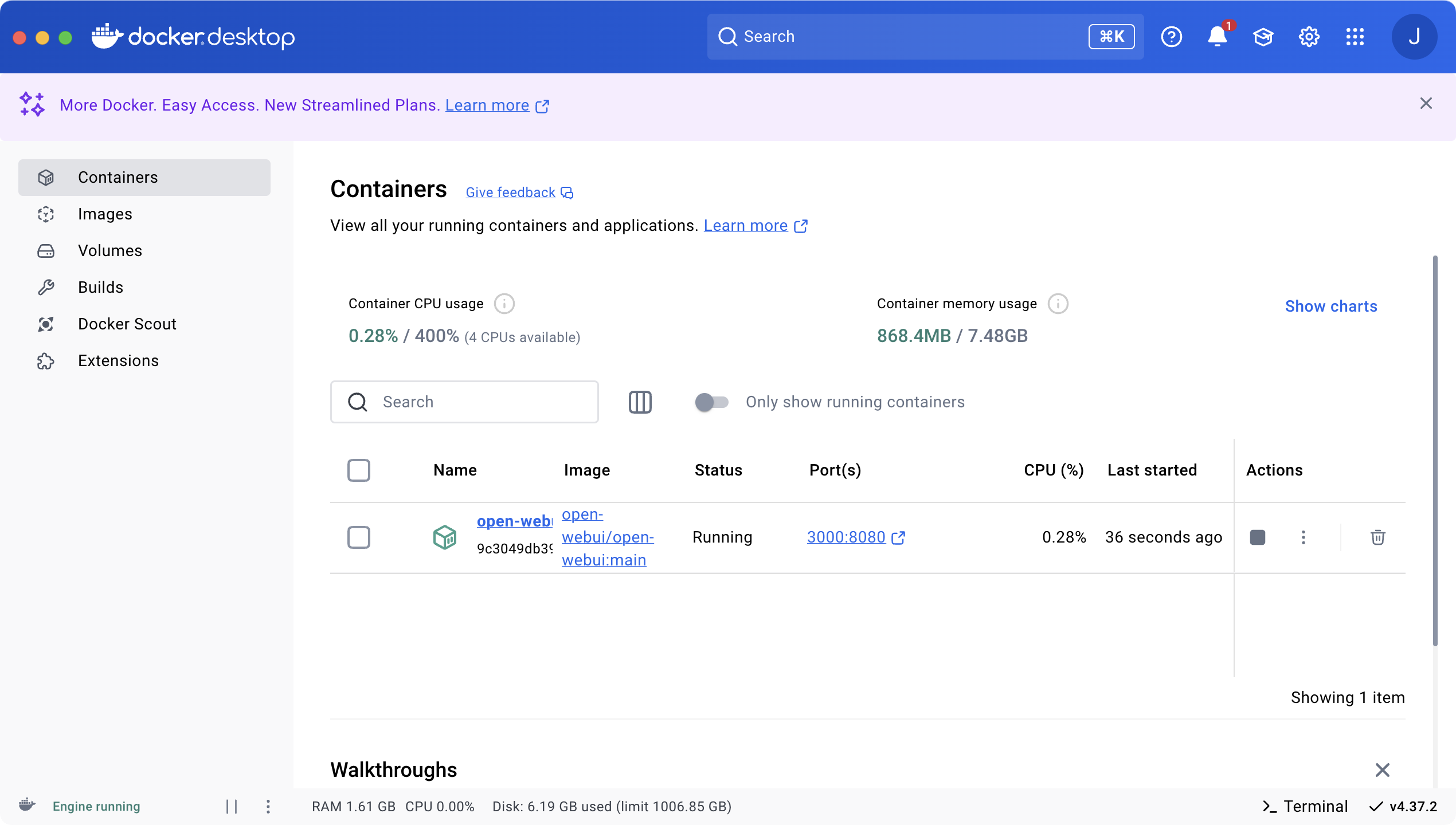Image resolution: width=1456 pixels, height=825 pixels.
Task: Open the column display options icon
Action: [640, 402]
